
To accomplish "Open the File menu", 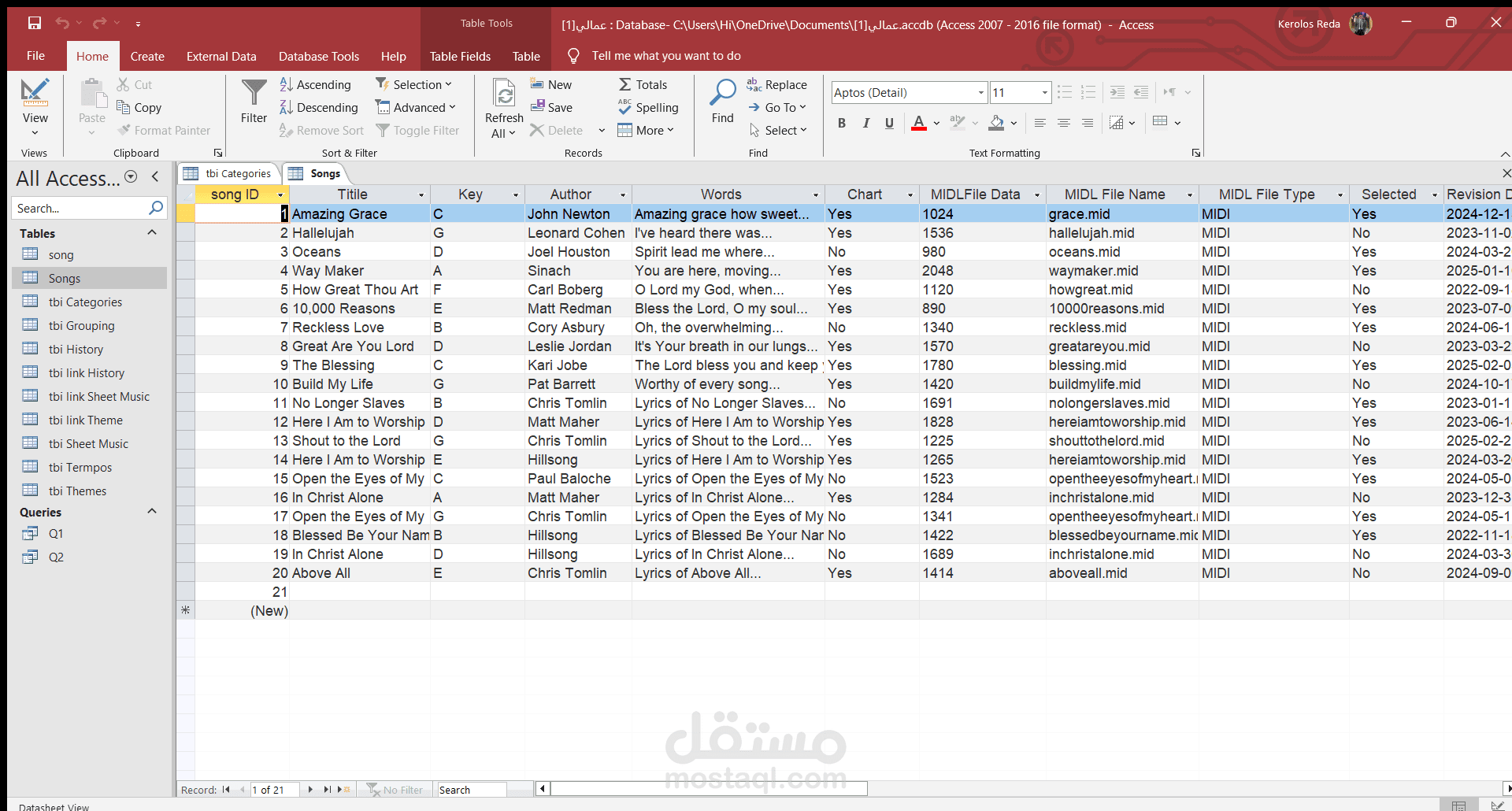I will 35,56.
